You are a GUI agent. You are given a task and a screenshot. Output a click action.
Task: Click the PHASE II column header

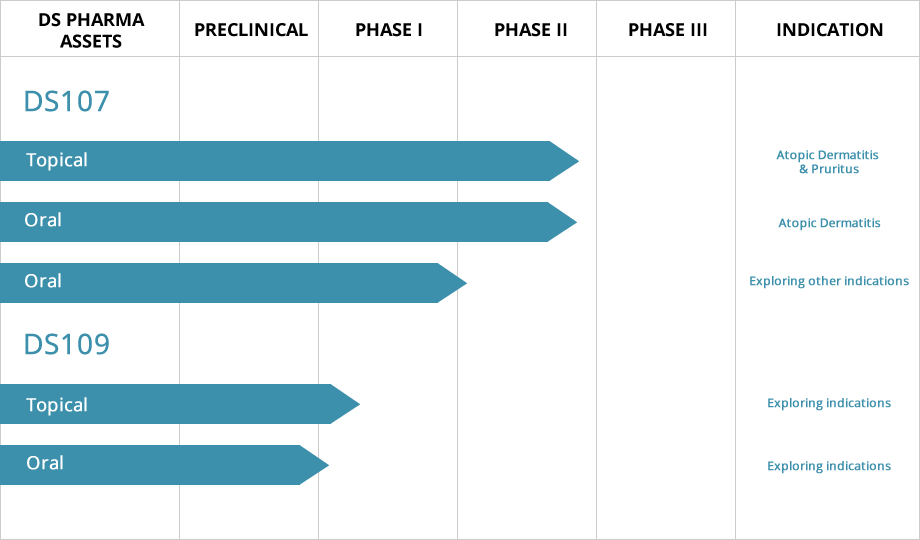(x=530, y=29)
